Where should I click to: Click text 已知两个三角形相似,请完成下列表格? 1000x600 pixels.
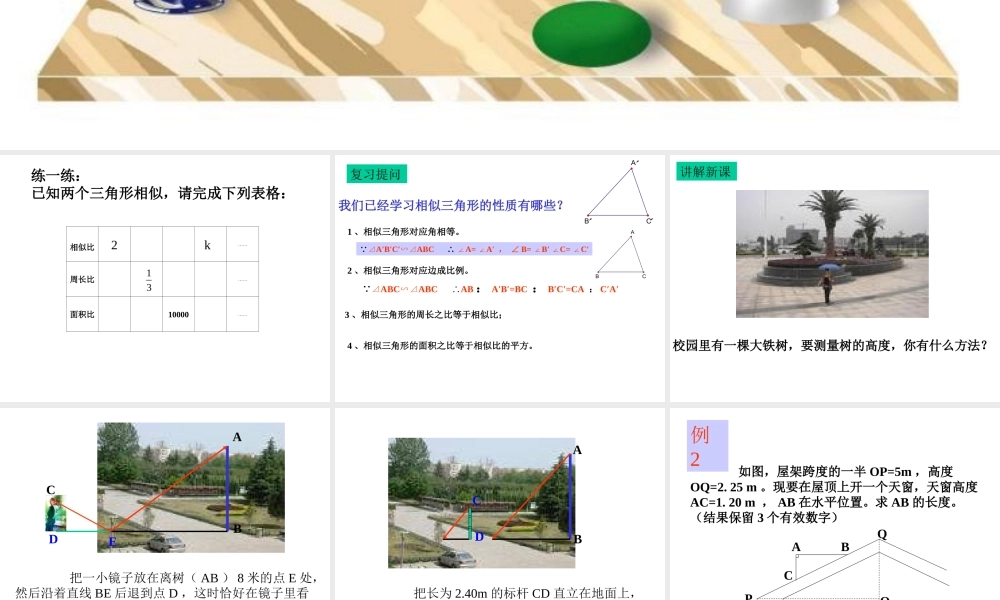coord(159,193)
